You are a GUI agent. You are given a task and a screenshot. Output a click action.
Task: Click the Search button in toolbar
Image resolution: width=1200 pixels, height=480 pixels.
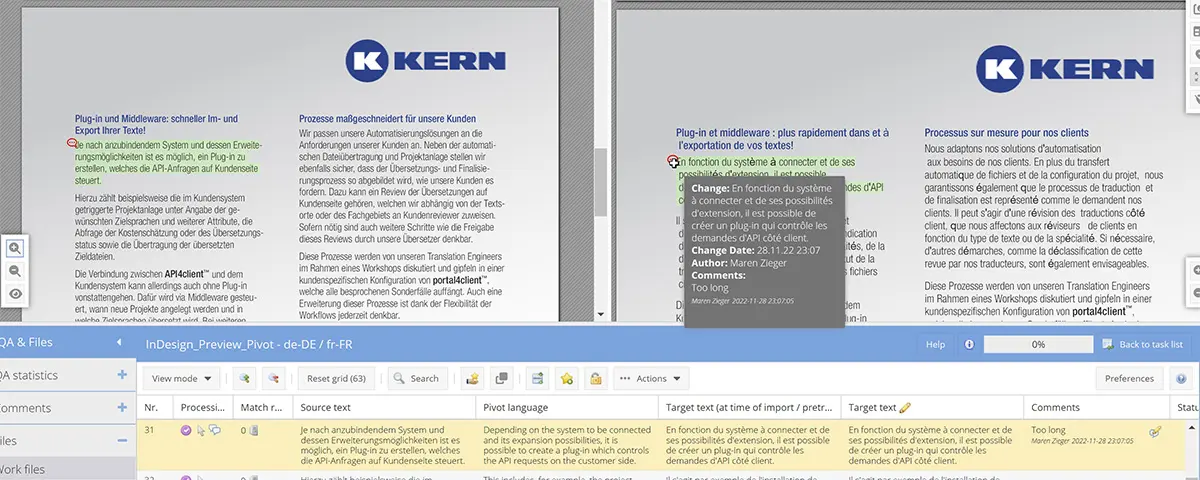[x=415, y=379]
